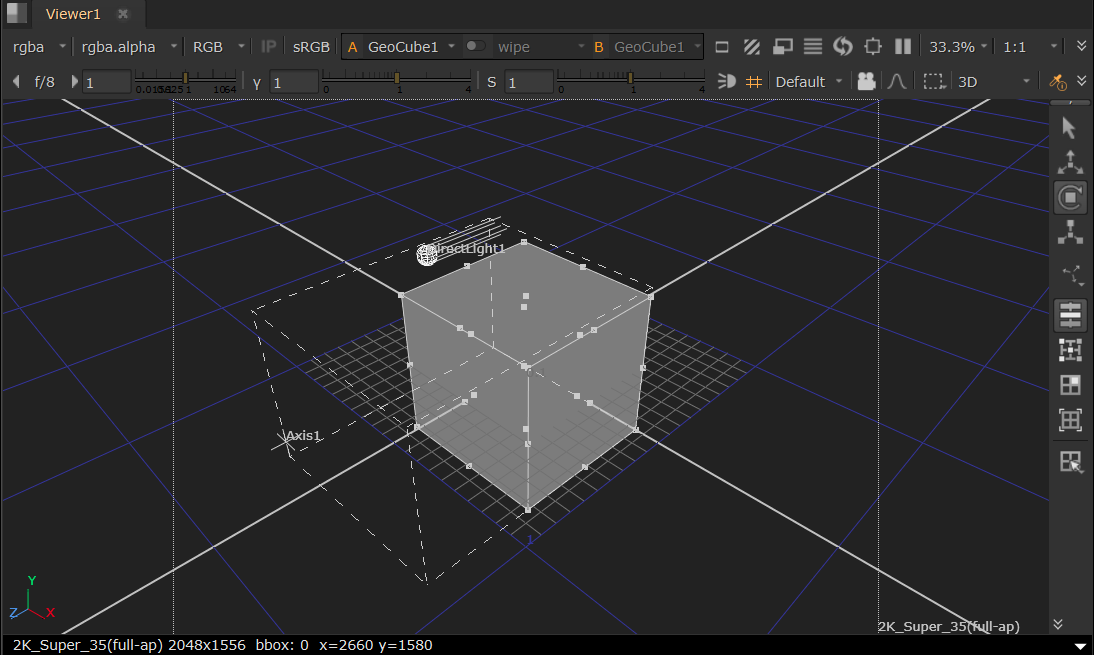Choose the rotate tool in the side toolbar
The height and width of the screenshot is (655, 1094).
[x=1069, y=197]
